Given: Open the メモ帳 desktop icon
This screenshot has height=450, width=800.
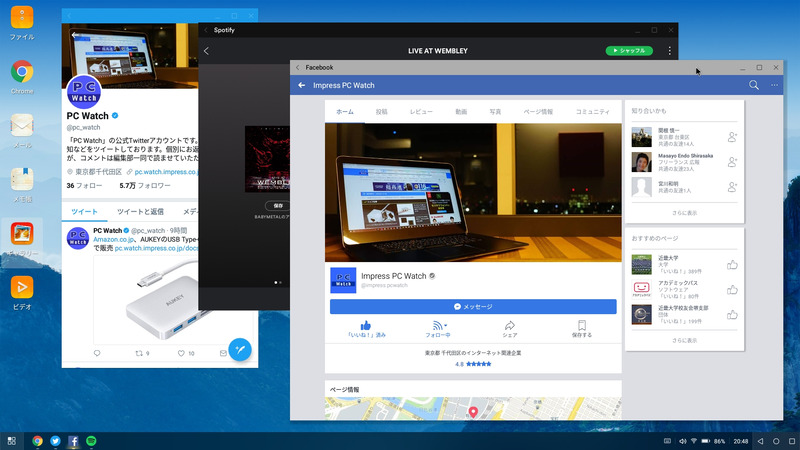Looking at the screenshot, I should pyautogui.click(x=22, y=180).
